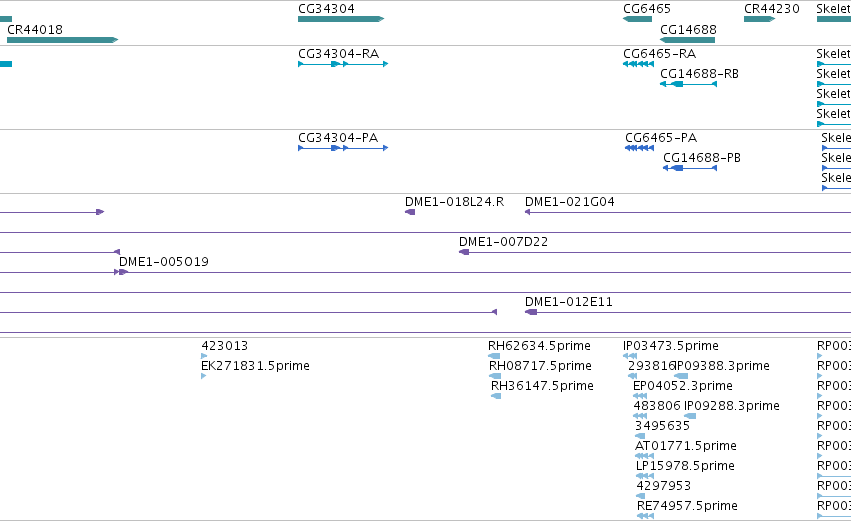Select the IP09288.3prime EST feature
Screen dimensions: 851x521
pos(690,416)
